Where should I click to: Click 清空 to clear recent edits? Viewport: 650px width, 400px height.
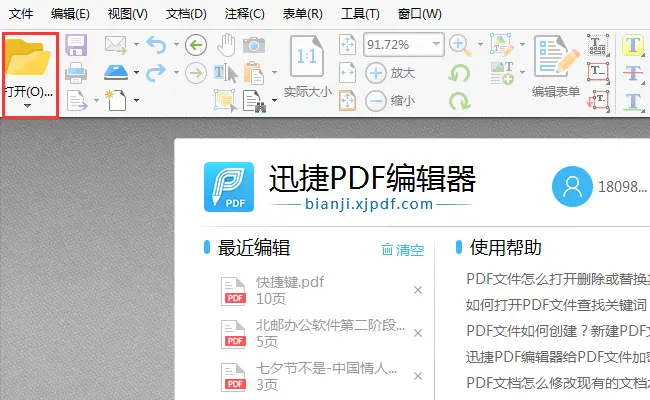coord(403,250)
